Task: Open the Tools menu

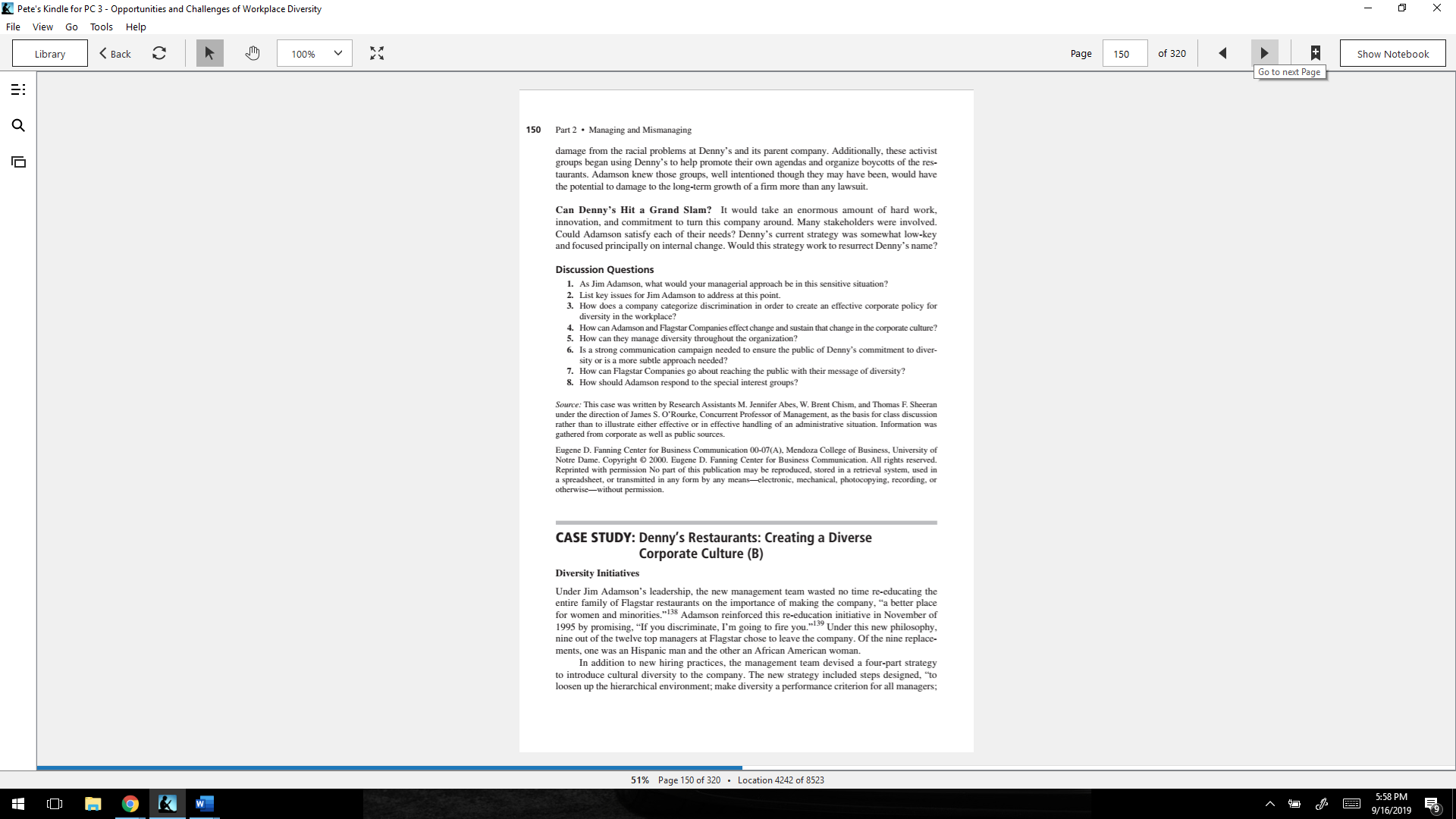Action: 101,27
